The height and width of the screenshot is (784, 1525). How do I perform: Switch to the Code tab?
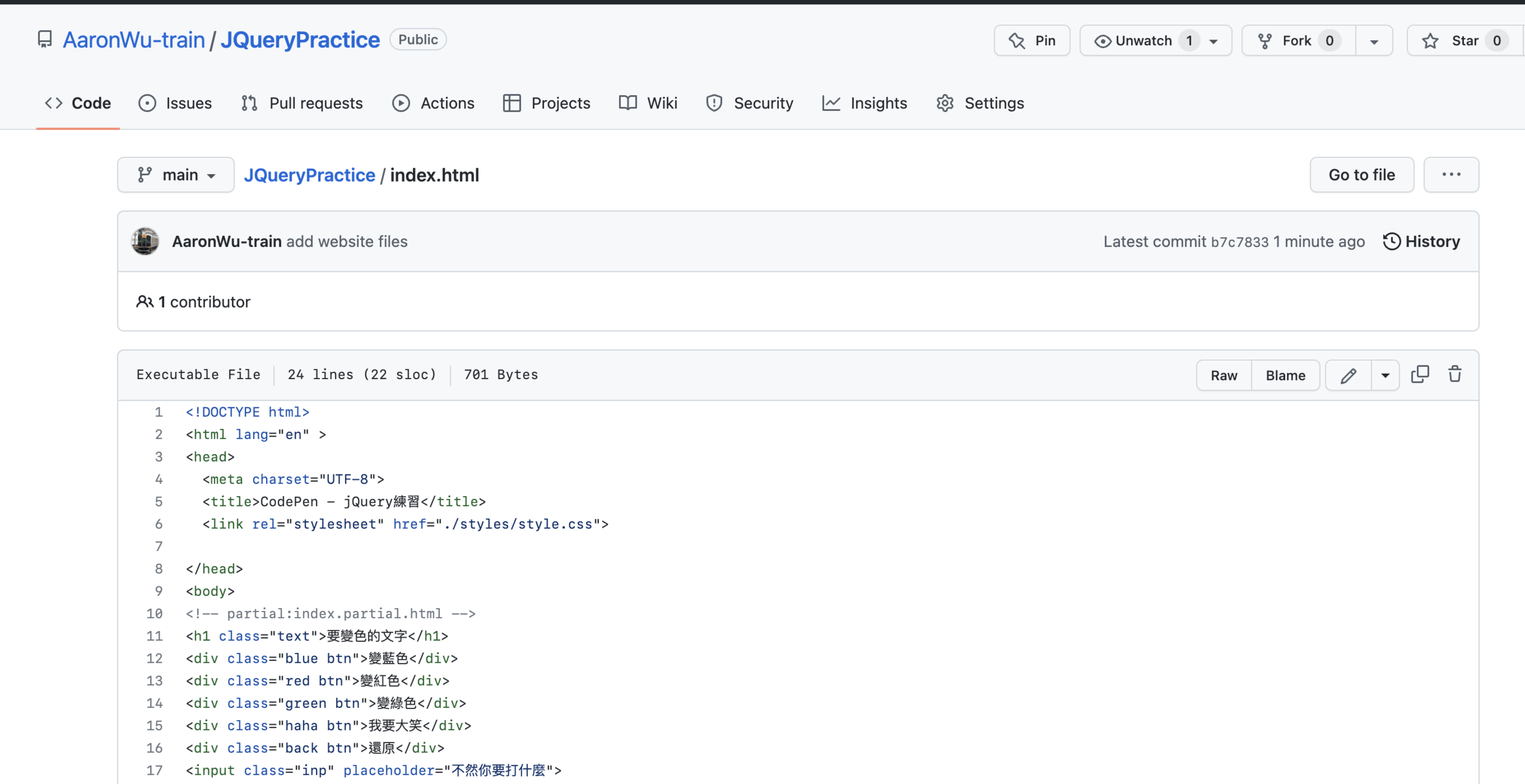tap(78, 103)
